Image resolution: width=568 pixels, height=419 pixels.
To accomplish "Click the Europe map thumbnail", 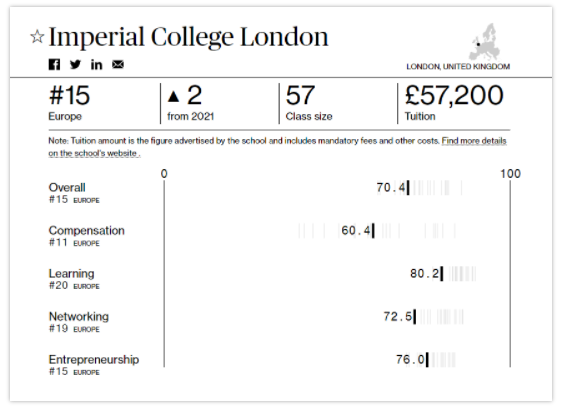I will 484,42.
